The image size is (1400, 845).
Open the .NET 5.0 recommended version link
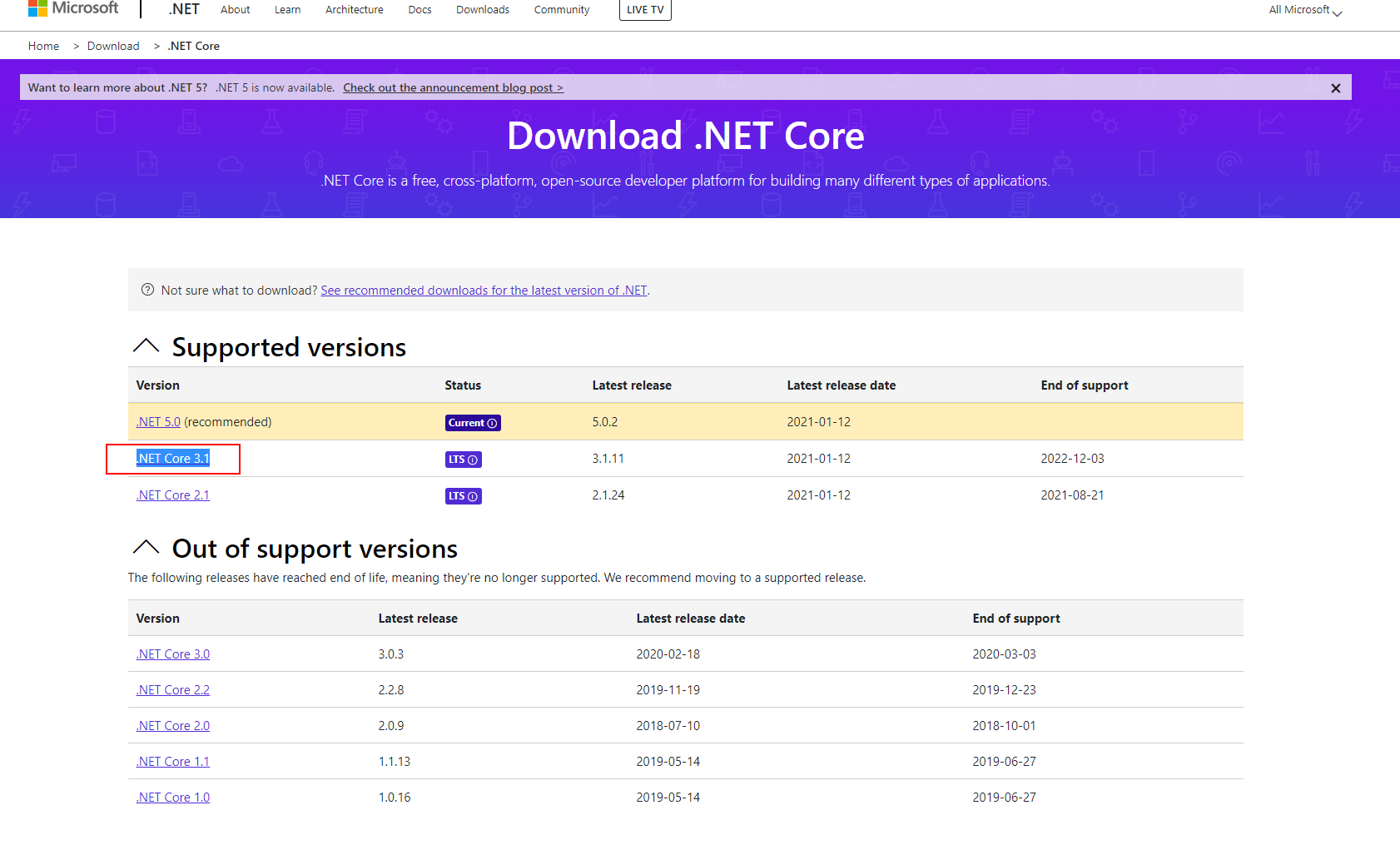(x=158, y=422)
